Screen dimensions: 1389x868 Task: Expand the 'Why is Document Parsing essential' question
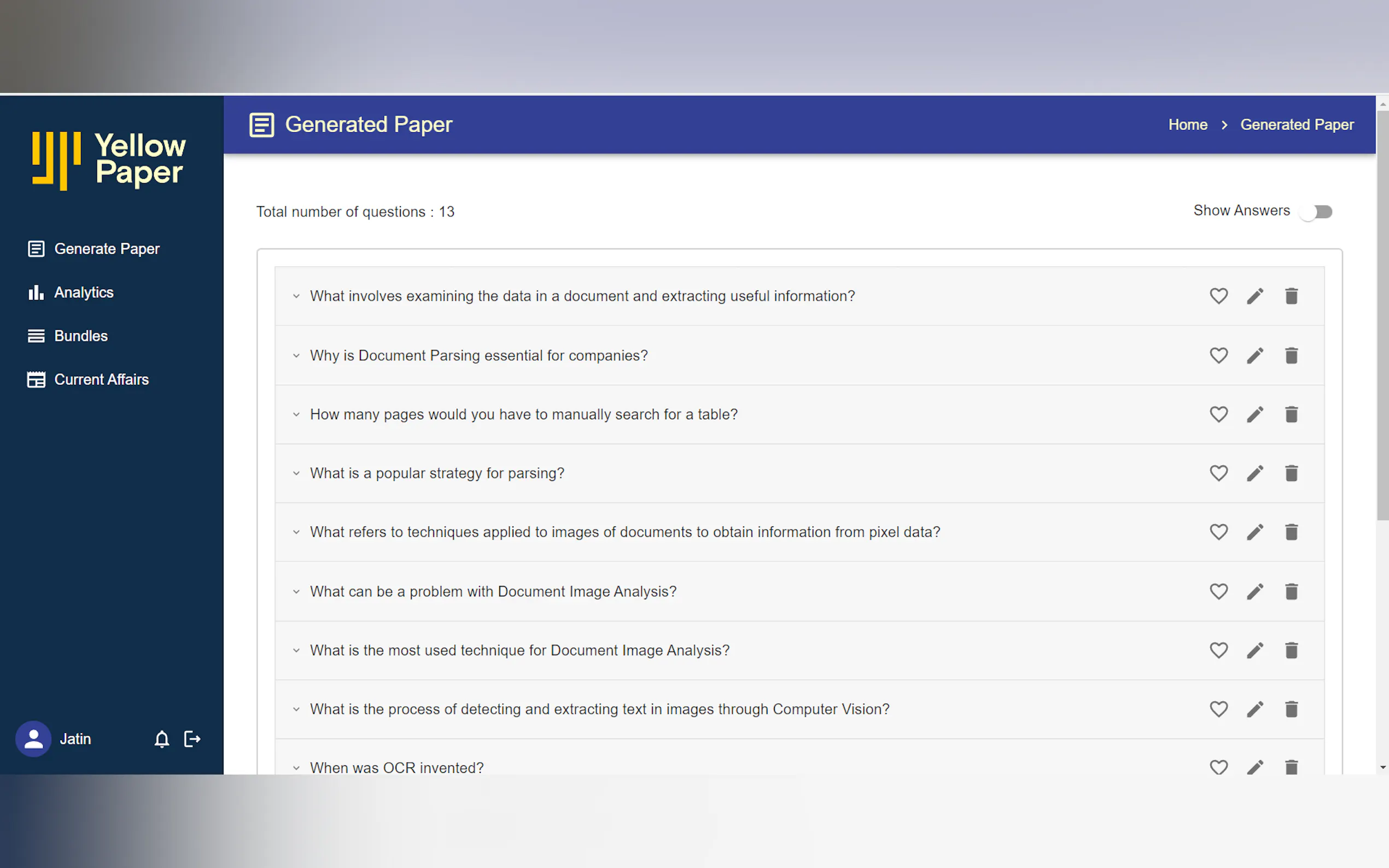pos(296,355)
